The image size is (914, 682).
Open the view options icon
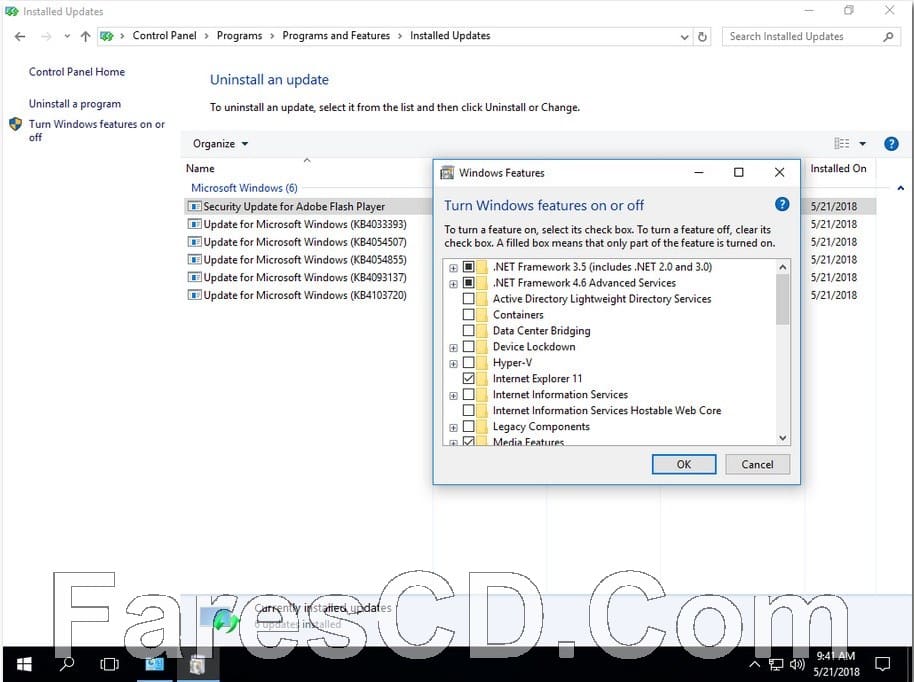[x=841, y=143]
